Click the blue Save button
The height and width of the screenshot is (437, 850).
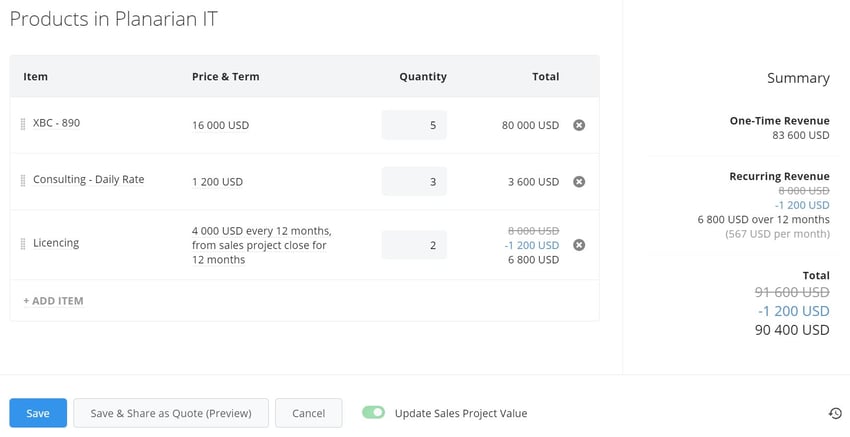(x=38, y=413)
